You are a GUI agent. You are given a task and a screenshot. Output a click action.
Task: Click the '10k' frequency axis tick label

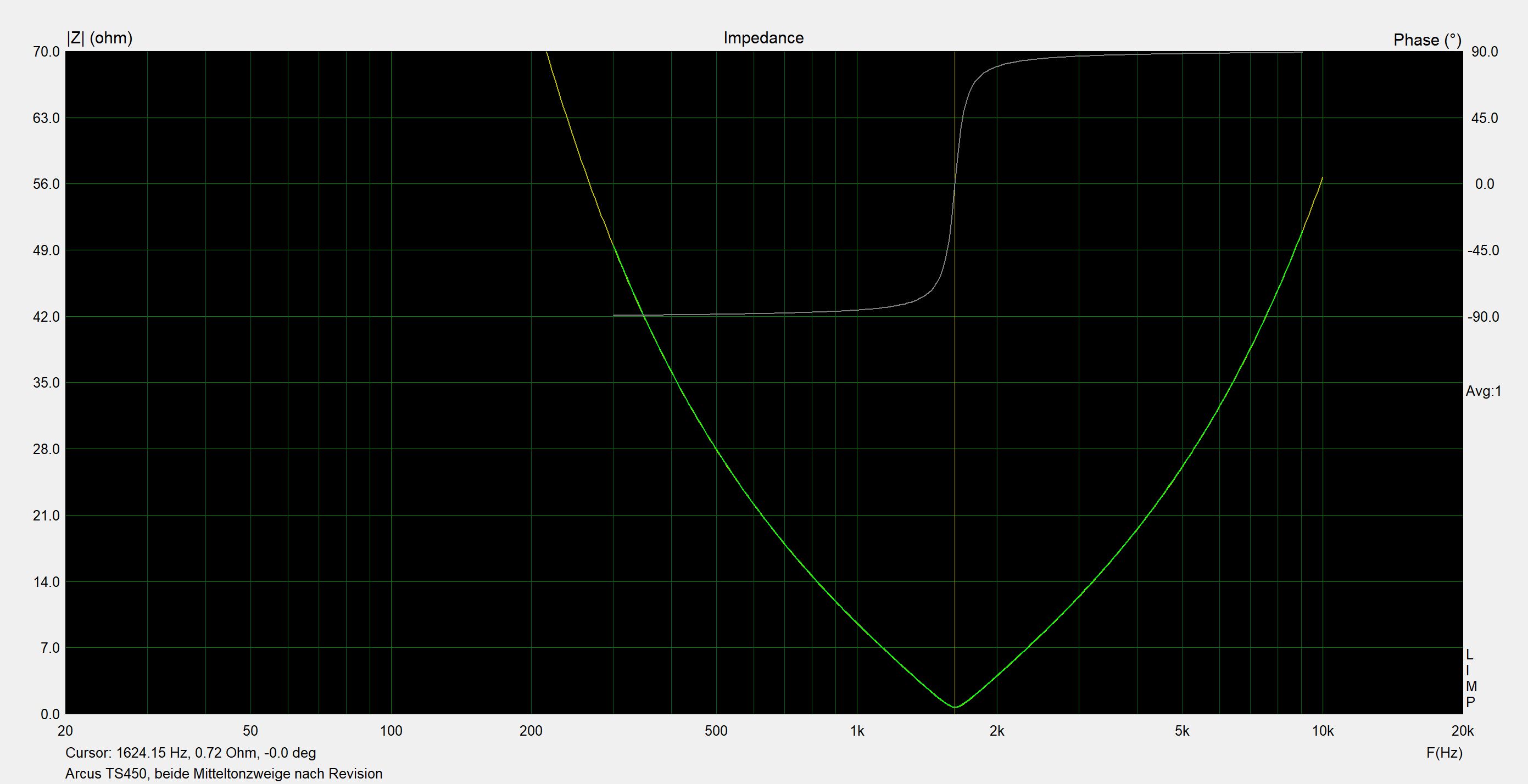point(1323,731)
